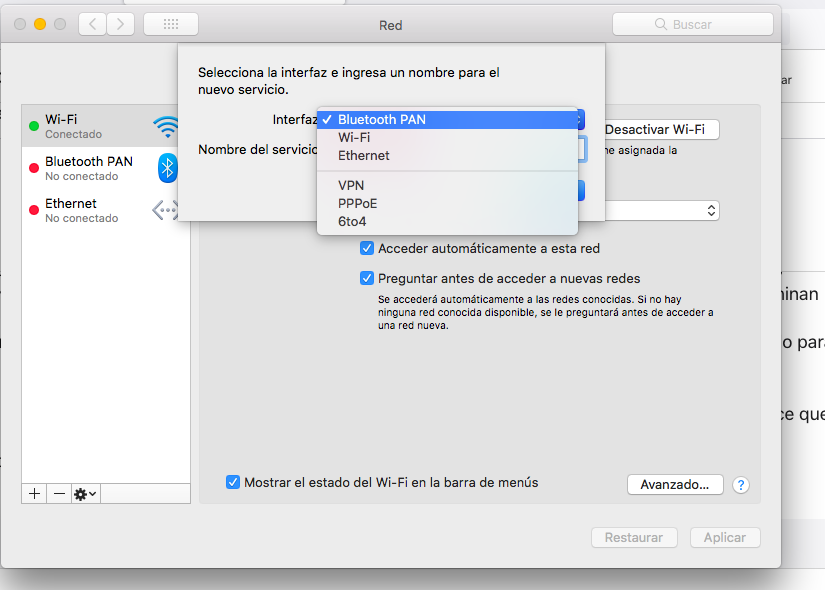Choose Wi-Fi in interface dropdown list
825x590 pixels.
pyautogui.click(x=447, y=137)
